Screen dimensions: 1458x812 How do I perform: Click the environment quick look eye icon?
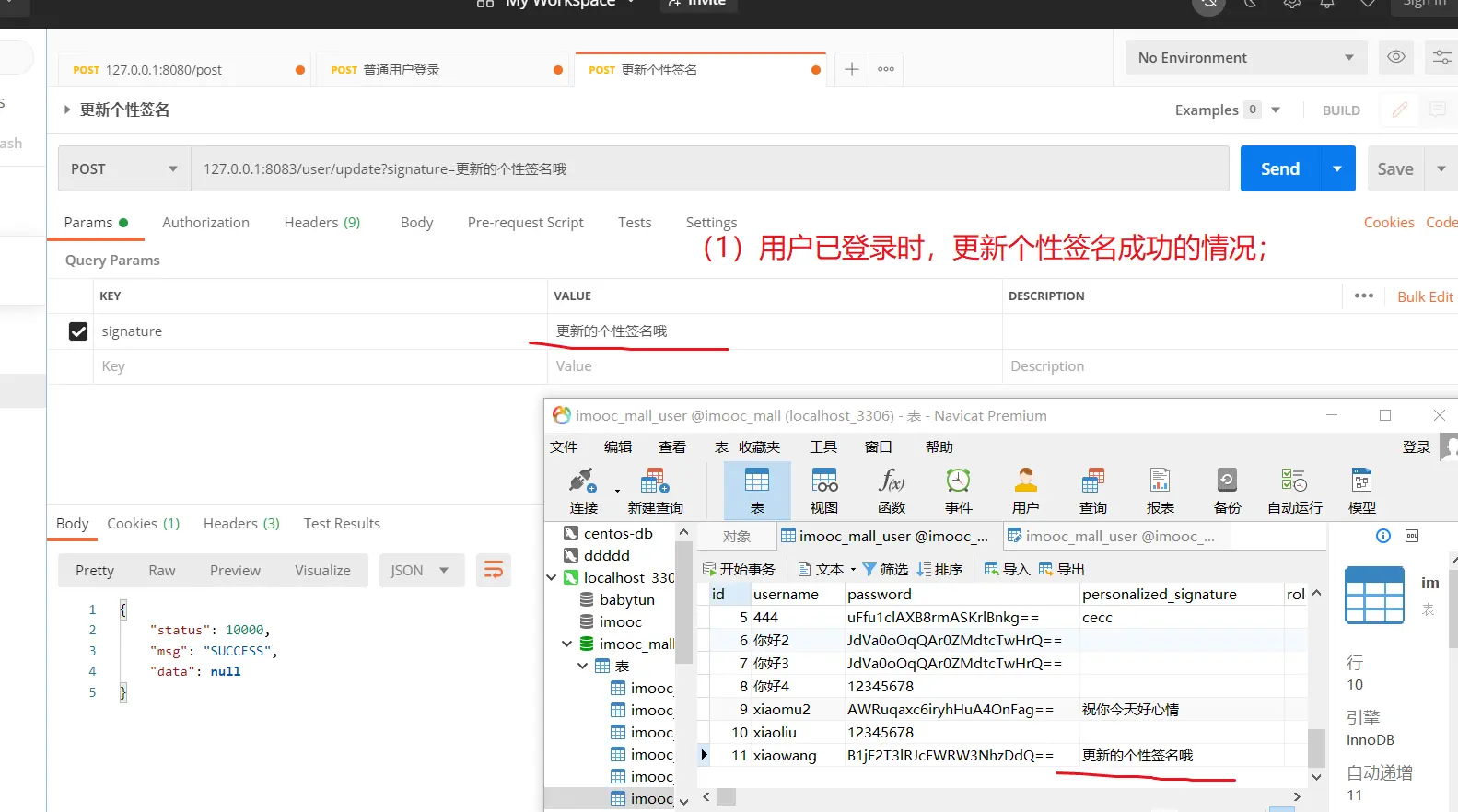click(1396, 57)
